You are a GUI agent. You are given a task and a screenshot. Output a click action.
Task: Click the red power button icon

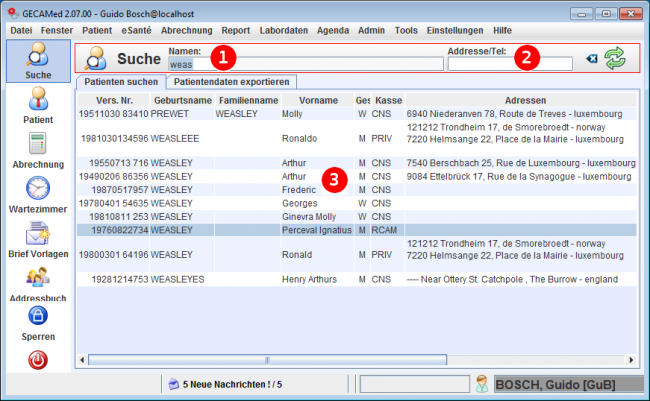[x=37, y=360]
